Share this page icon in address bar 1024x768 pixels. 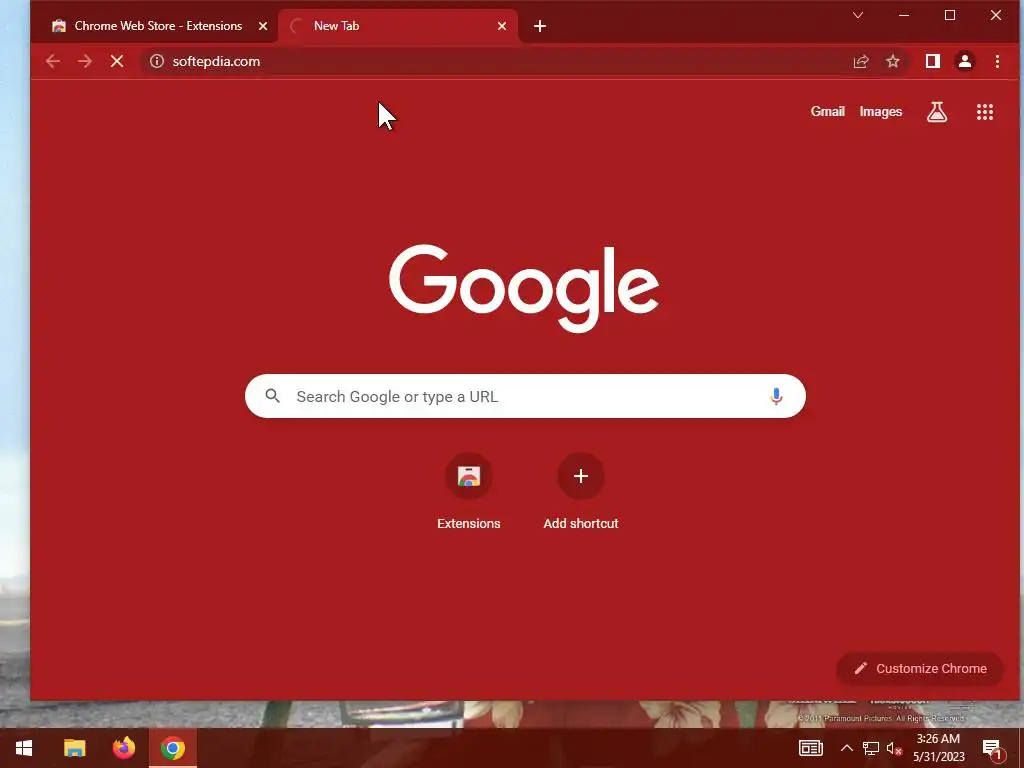(861, 61)
